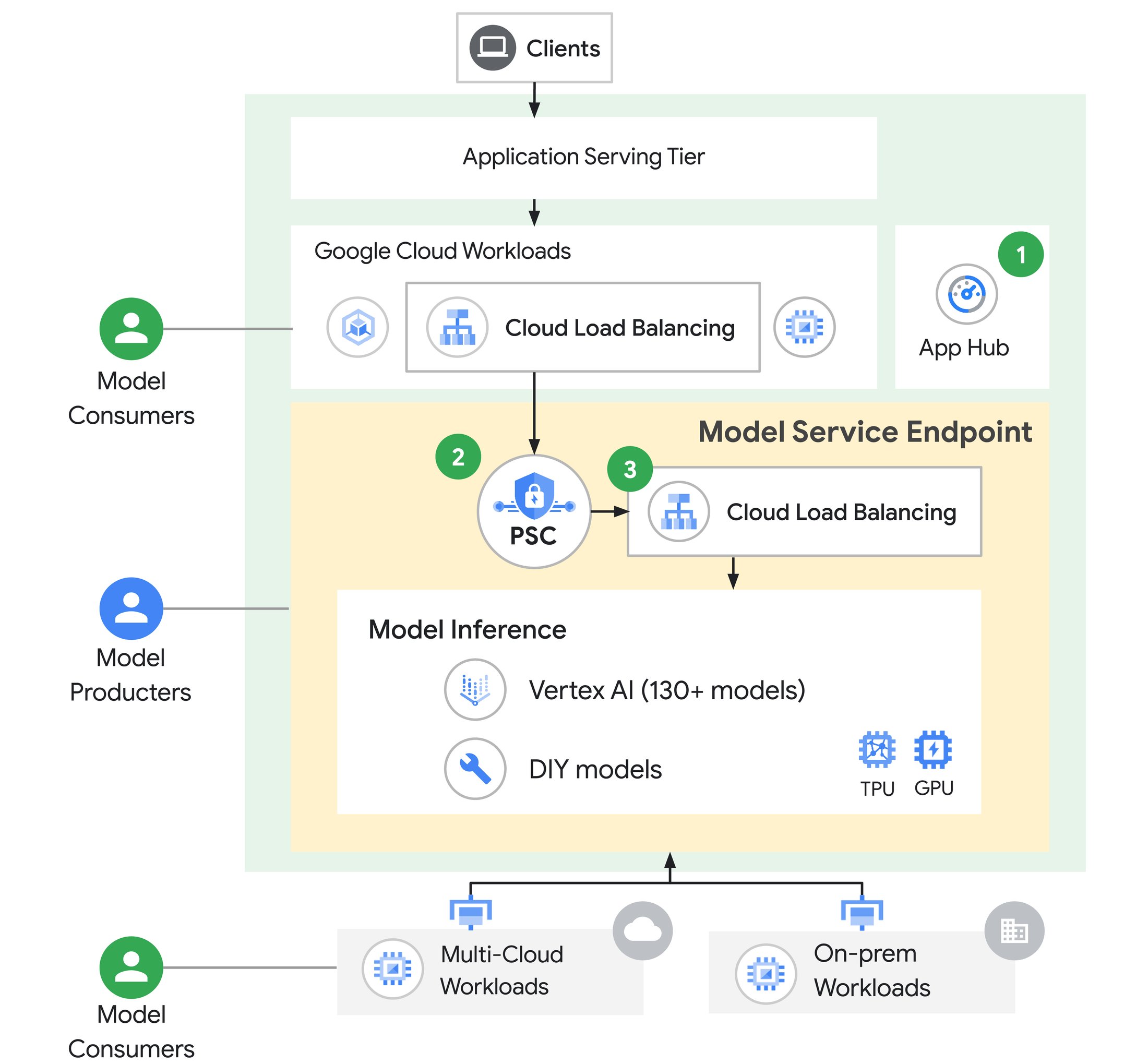This screenshot has height=1064, width=1148.
Task: Click the DIY models label
Action: coord(595,769)
